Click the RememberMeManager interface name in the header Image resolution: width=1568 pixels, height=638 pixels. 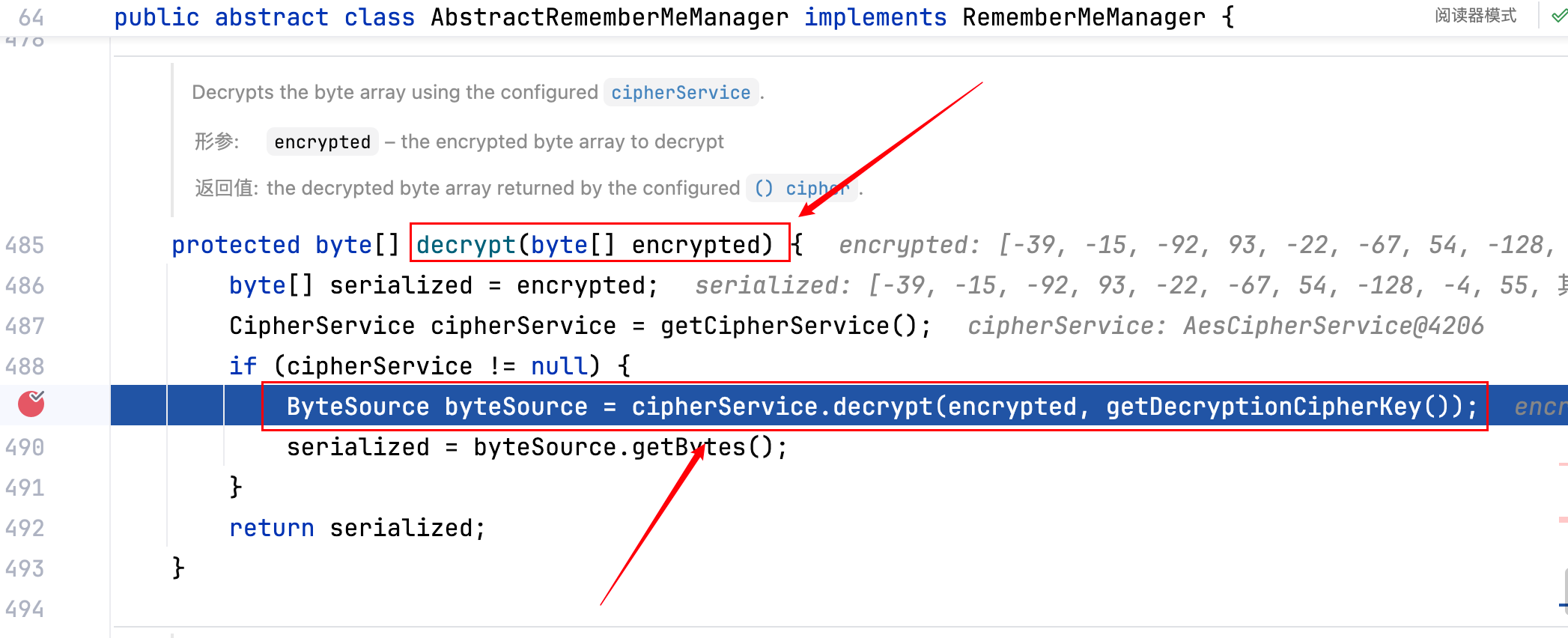point(1084,17)
